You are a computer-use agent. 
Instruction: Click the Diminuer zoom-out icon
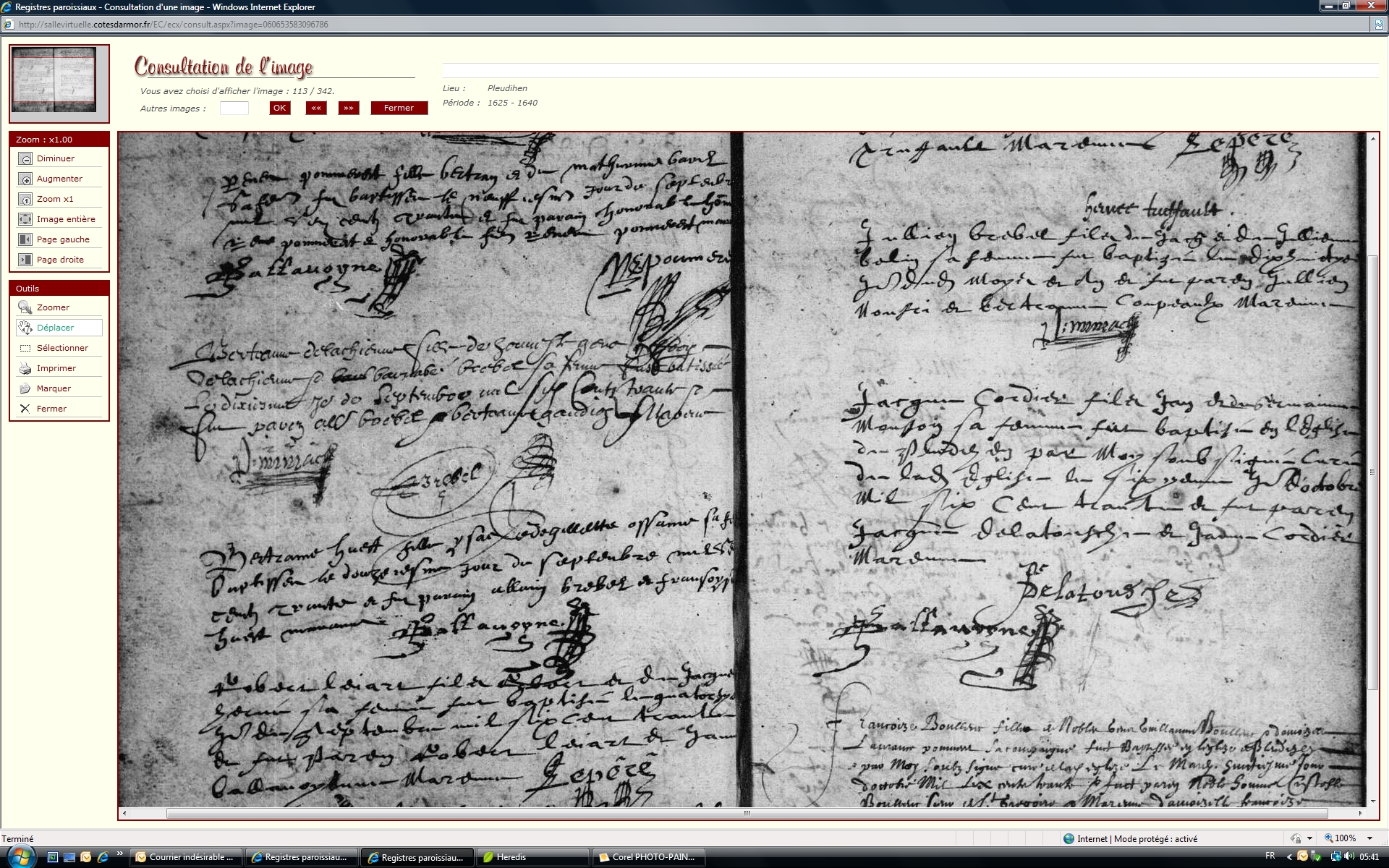(x=25, y=159)
